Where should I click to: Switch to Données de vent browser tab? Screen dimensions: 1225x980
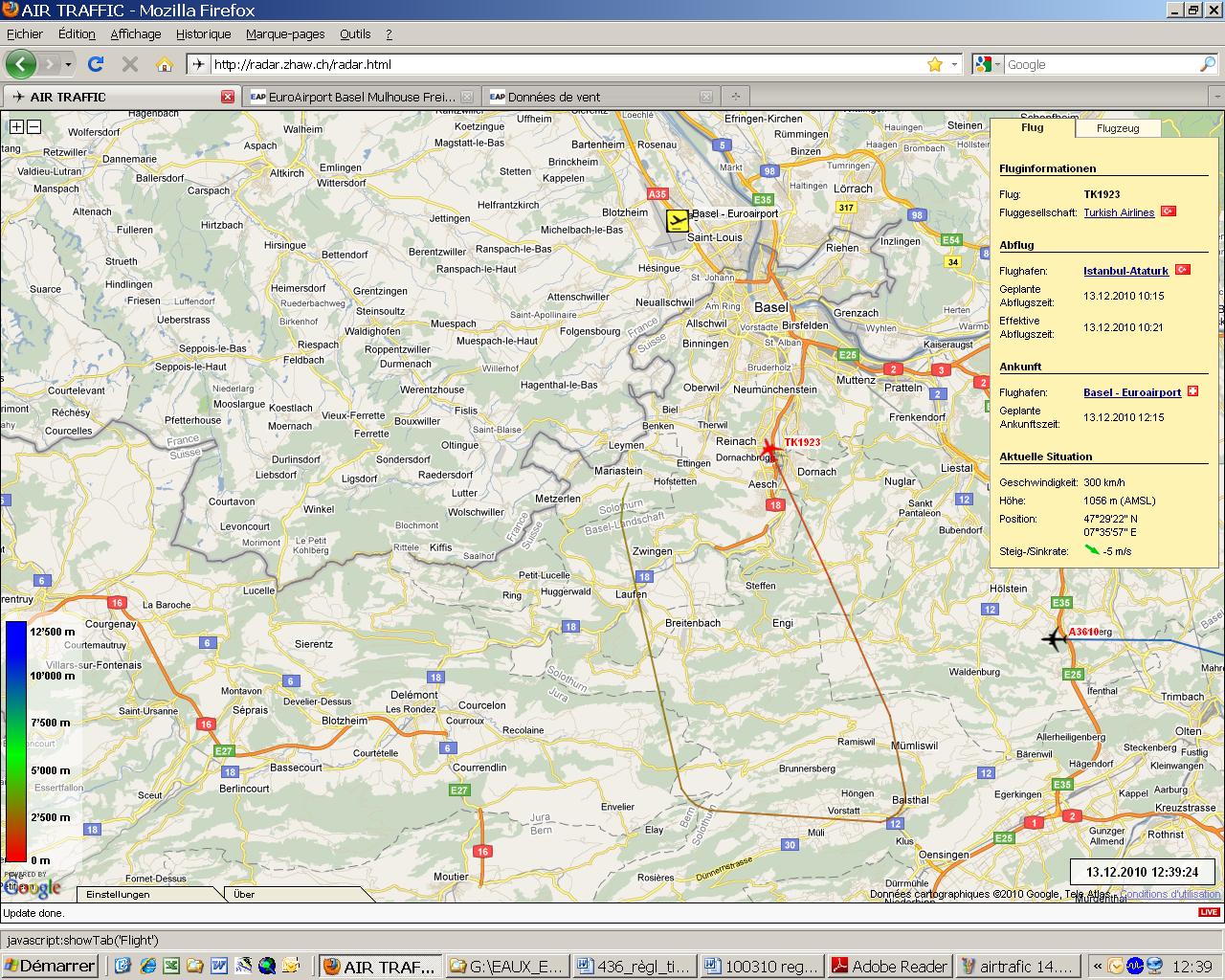tap(600, 97)
